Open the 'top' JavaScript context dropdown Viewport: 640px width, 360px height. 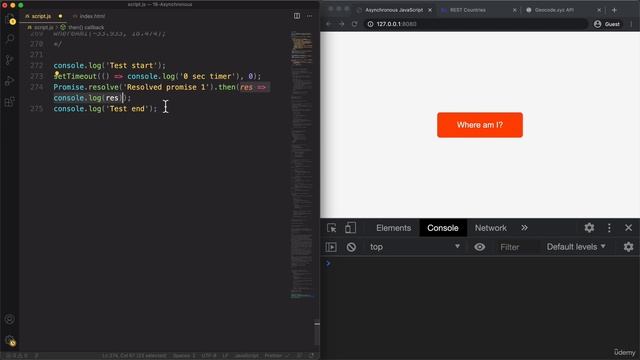point(415,247)
